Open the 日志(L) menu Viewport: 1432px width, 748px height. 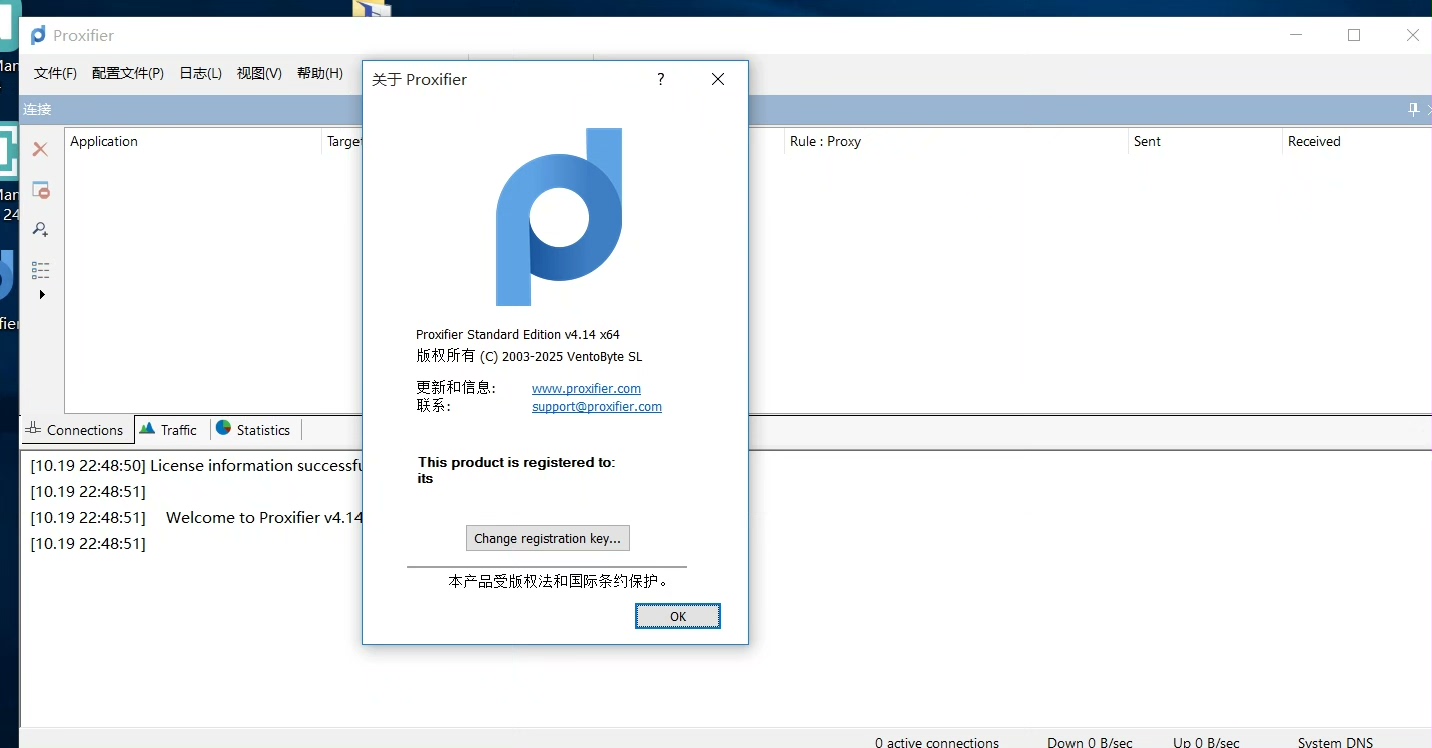[200, 73]
